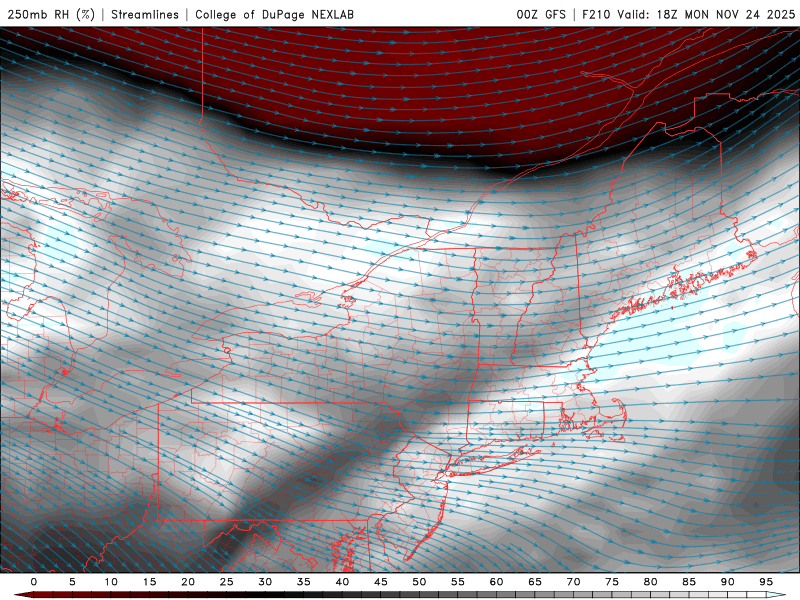Click the '75' value on the color scale
This screenshot has height=600, width=800.
612,582
